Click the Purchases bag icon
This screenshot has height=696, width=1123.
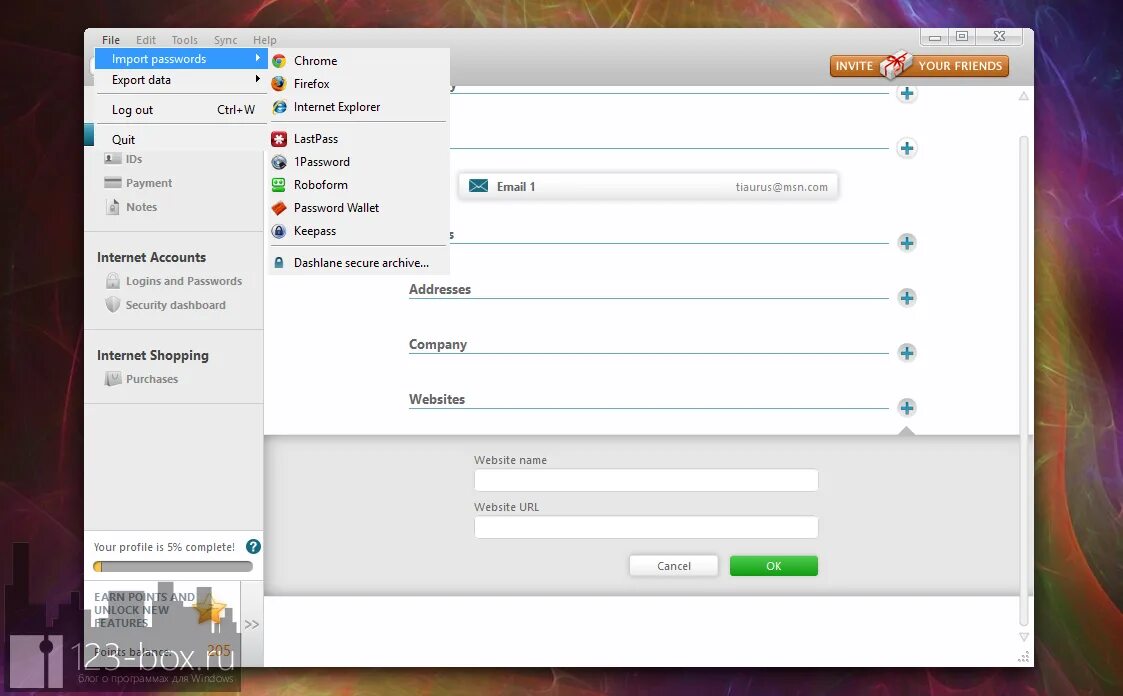point(112,379)
